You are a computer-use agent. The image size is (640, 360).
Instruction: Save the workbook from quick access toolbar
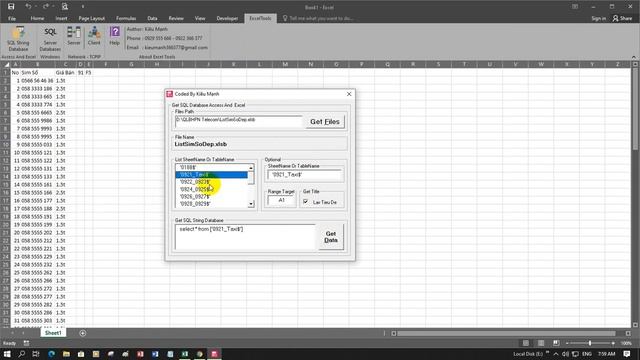pyautogui.click(x=11, y=7)
